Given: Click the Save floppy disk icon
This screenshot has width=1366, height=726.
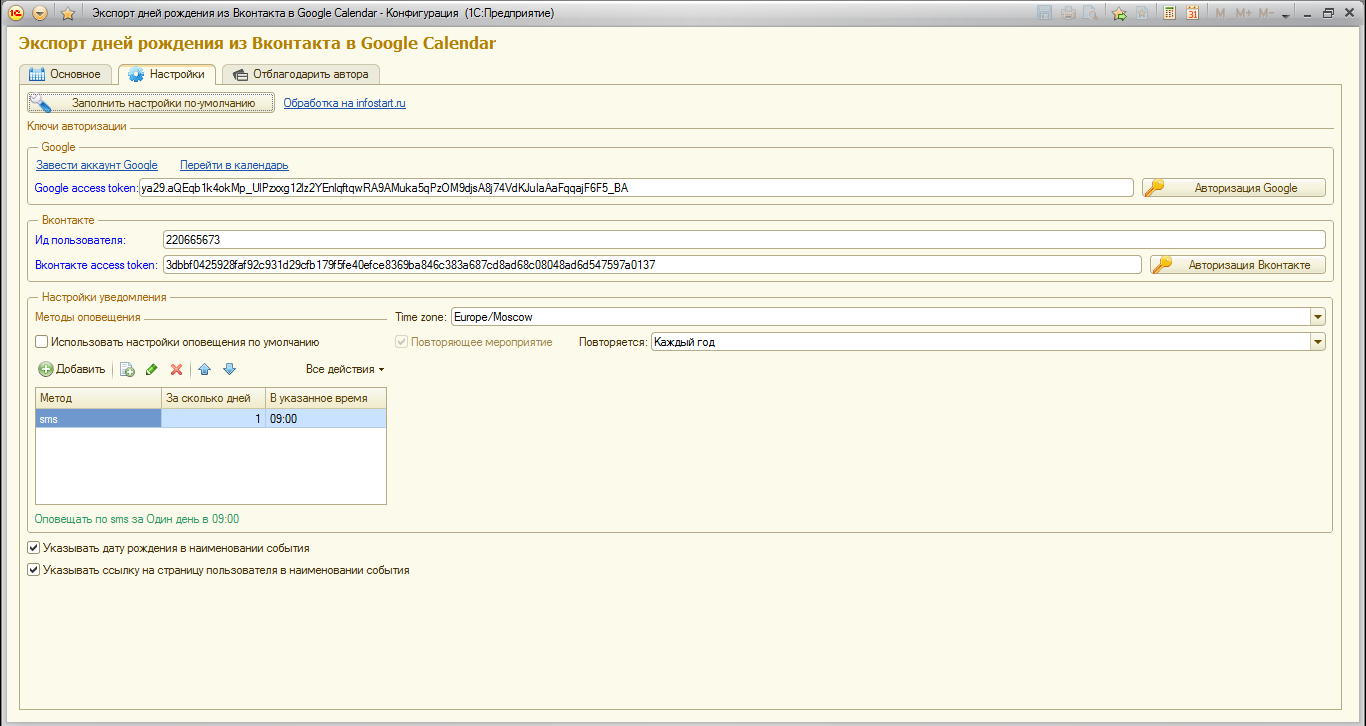Looking at the screenshot, I should tap(1045, 13).
